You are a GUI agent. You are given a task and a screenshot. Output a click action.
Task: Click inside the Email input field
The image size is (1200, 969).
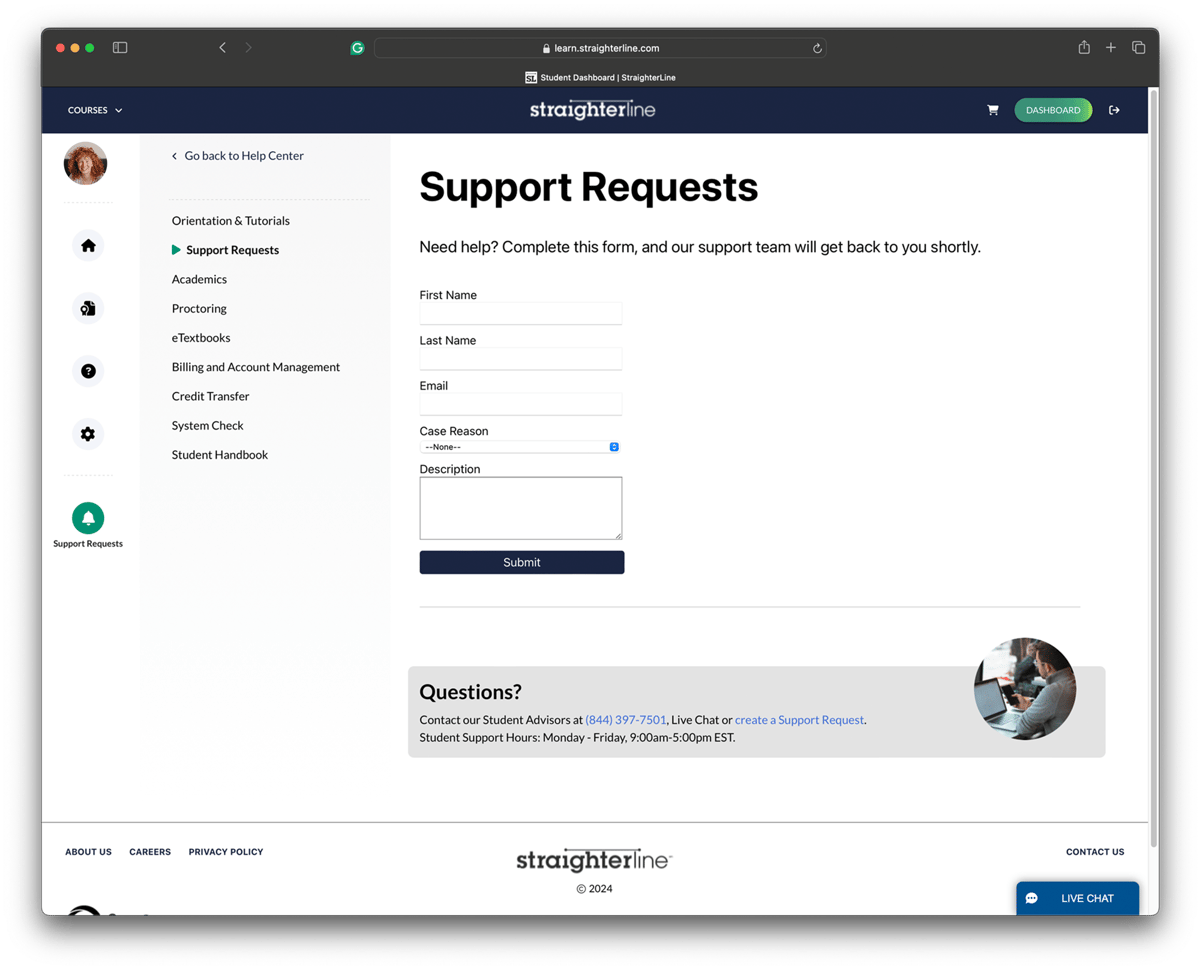[x=520, y=403]
